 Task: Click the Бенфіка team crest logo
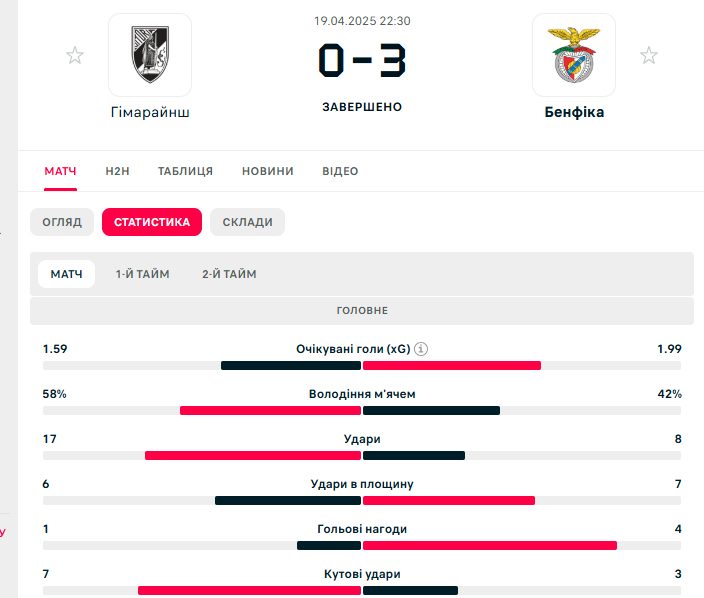(x=574, y=55)
